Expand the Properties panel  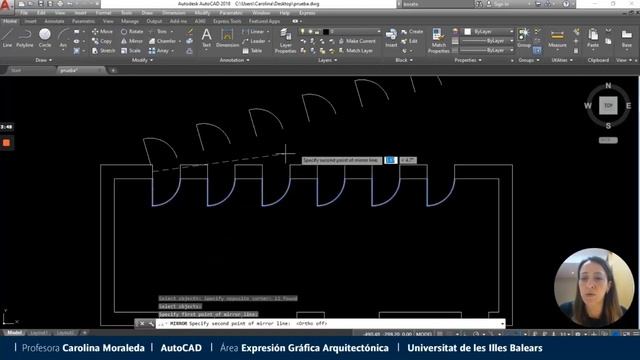point(468,60)
